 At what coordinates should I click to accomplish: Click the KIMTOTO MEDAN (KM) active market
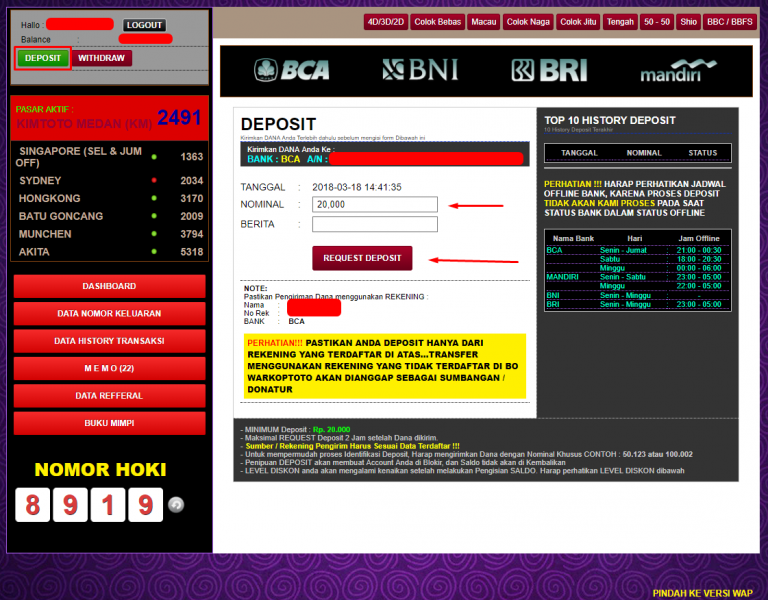84,123
